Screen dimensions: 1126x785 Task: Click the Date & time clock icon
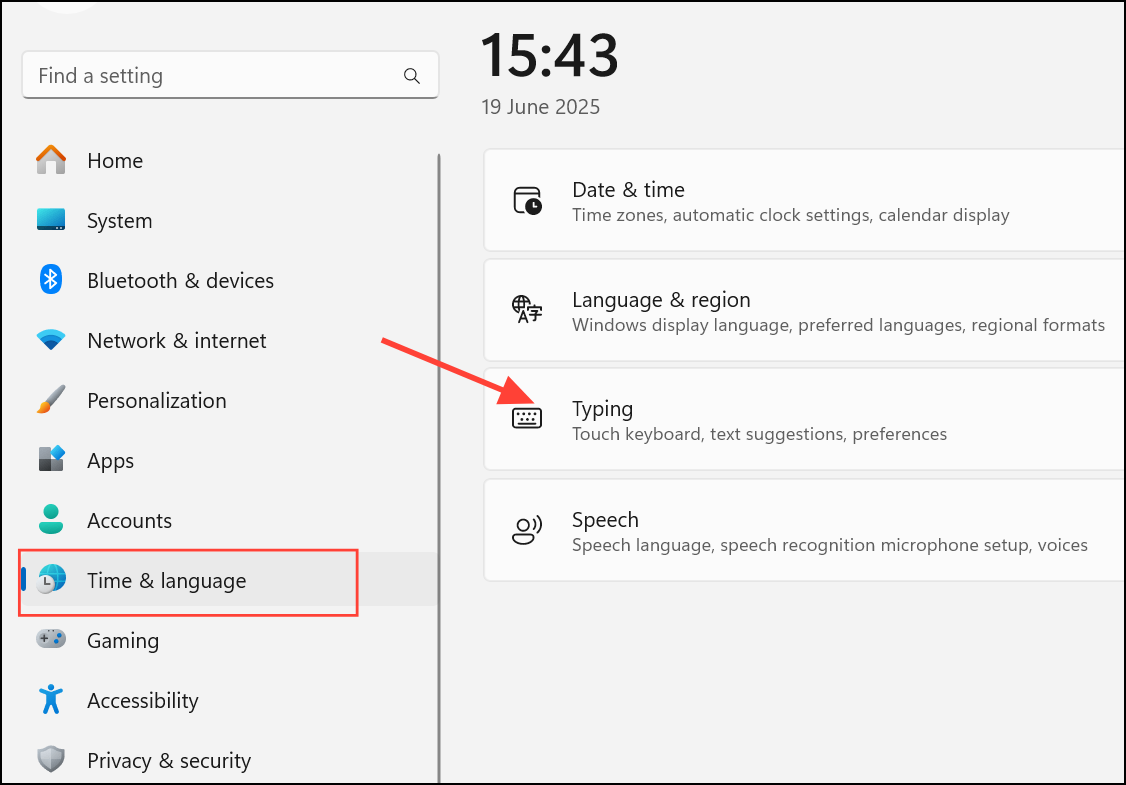pyautogui.click(x=528, y=199)
